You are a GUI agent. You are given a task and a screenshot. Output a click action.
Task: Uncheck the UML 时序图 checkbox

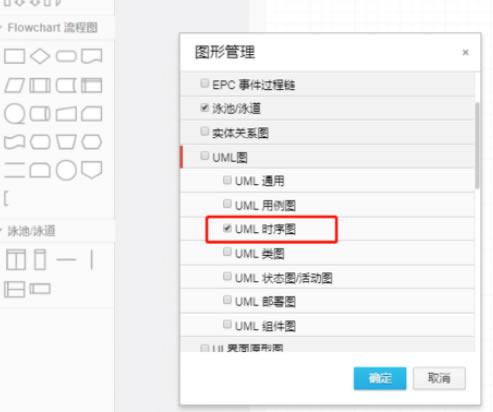click(x=227, y=228)
